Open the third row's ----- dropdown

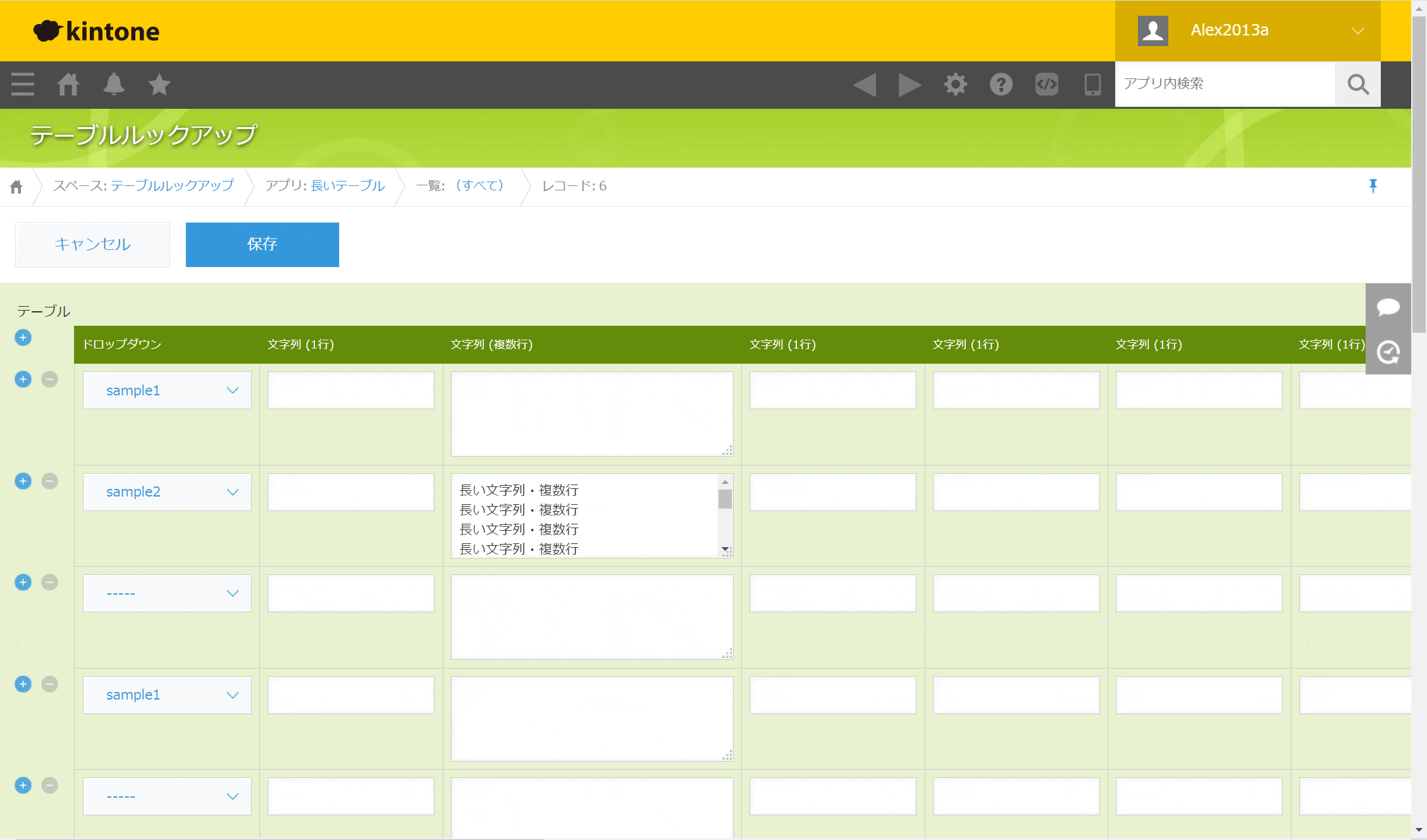[x=167, y=593]
